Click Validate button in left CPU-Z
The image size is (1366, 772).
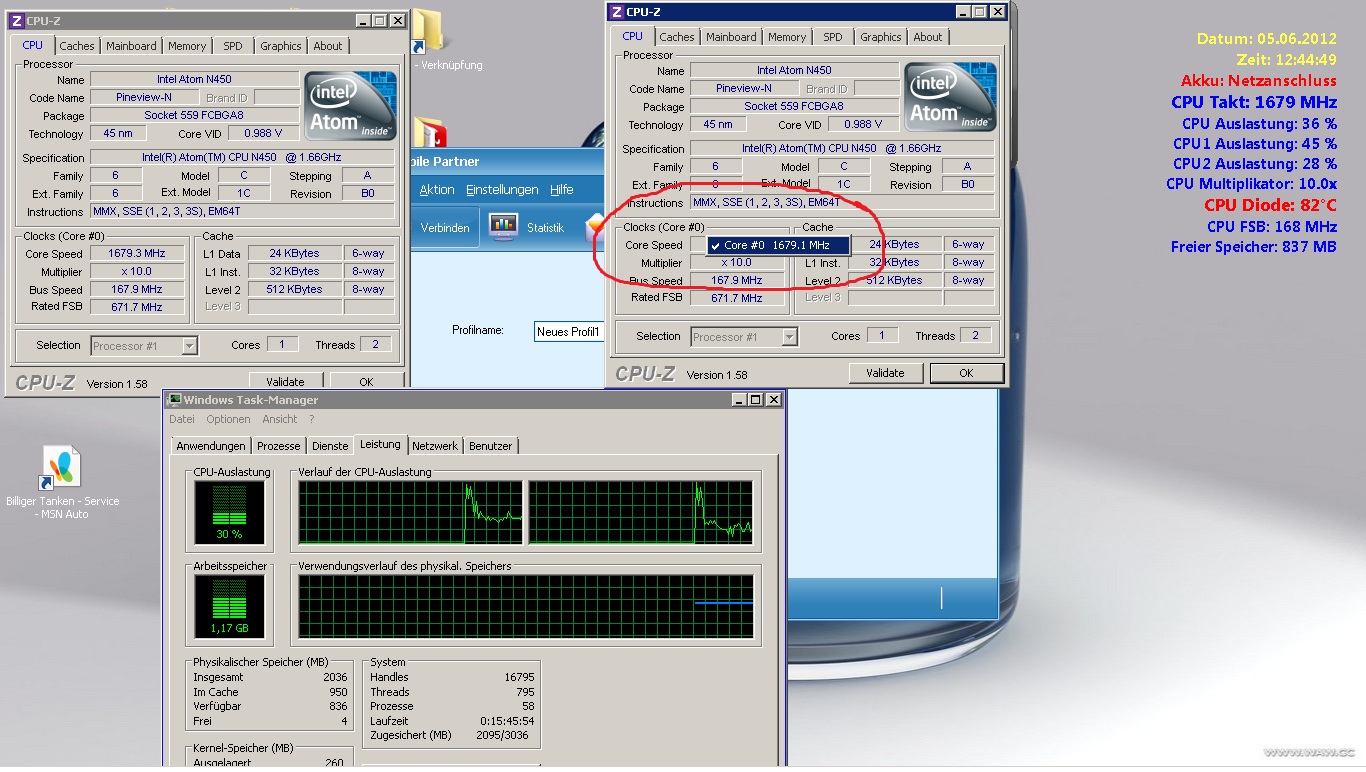(285, 381)
